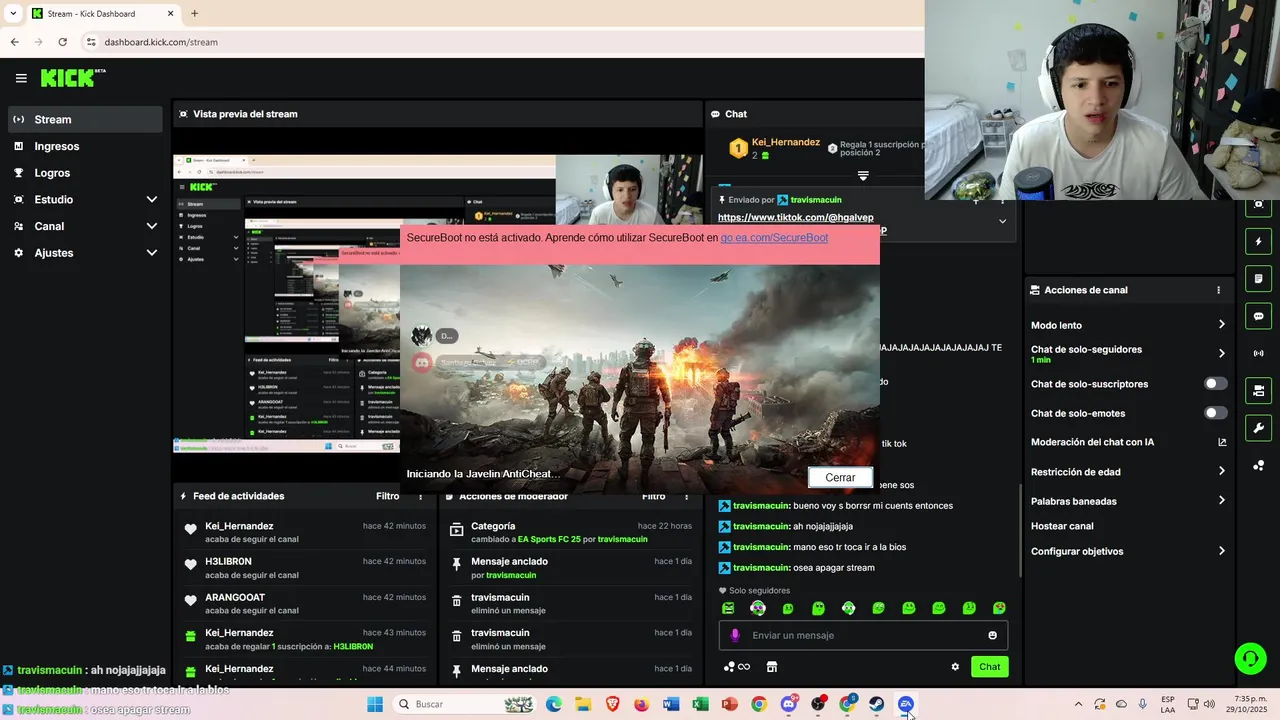Click the green Chat send button
The width and height of the screenshot is (1280, 720).
pos(989,667)
